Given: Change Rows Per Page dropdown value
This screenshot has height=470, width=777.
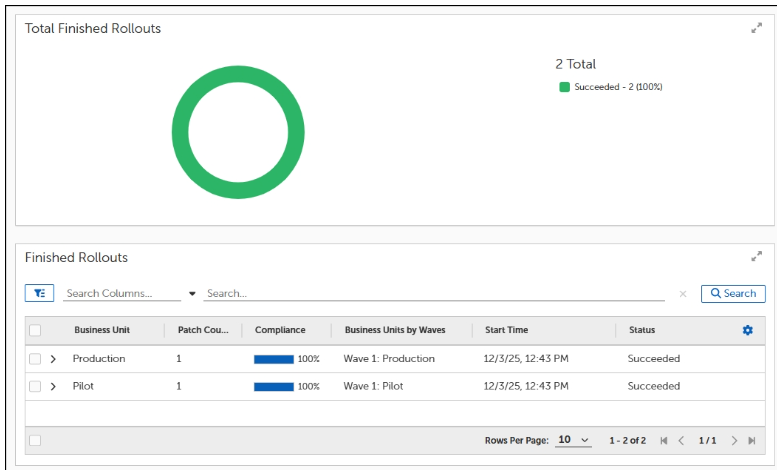Looking at the screenshot, I should (573, 440).
